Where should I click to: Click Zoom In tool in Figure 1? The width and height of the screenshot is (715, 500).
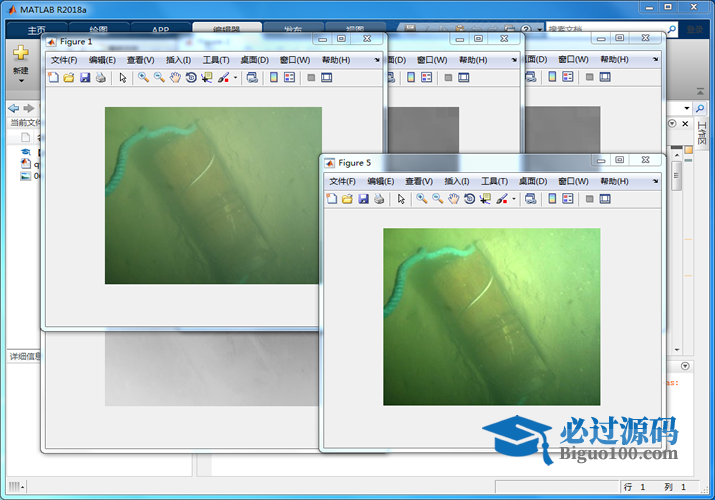(143, 77)
